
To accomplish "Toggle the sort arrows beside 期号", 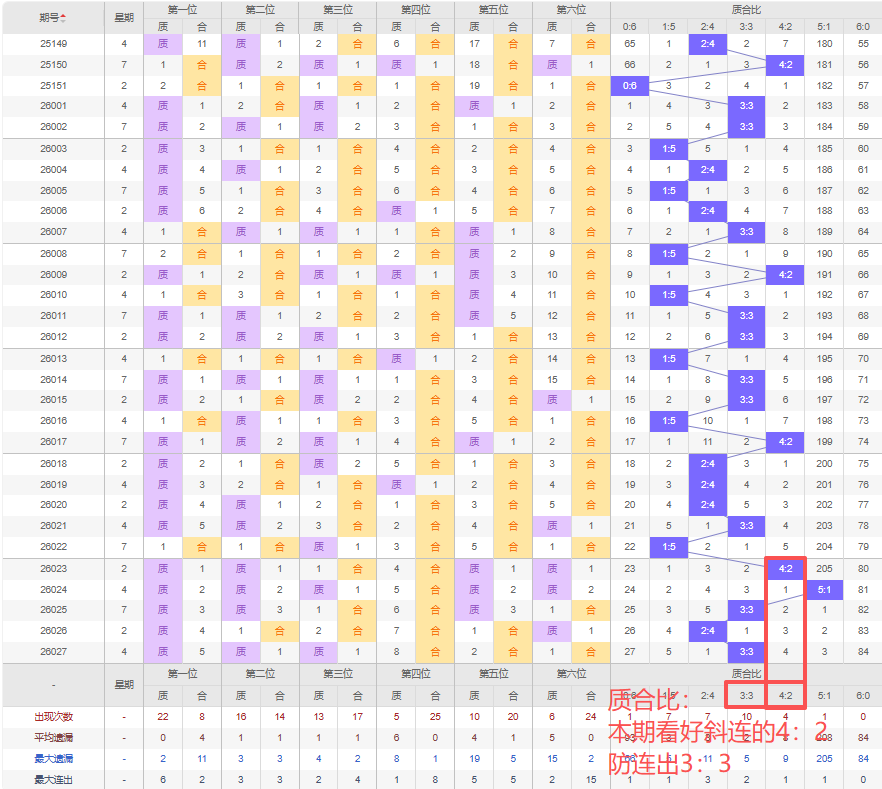I will click(63, 18).
